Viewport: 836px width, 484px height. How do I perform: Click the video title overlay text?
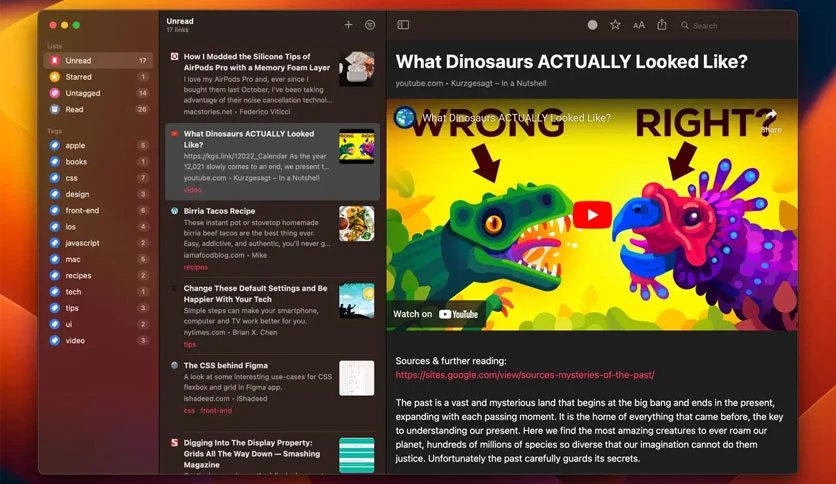(516, 118)
